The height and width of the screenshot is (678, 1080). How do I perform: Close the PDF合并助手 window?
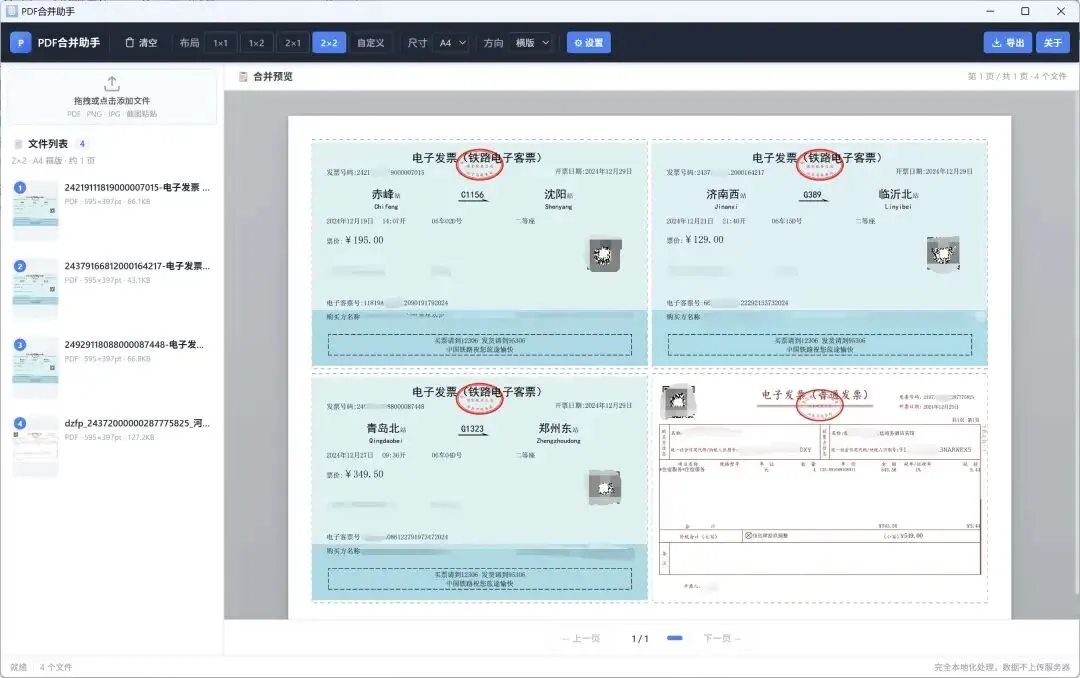click(x=1061, y=11)
